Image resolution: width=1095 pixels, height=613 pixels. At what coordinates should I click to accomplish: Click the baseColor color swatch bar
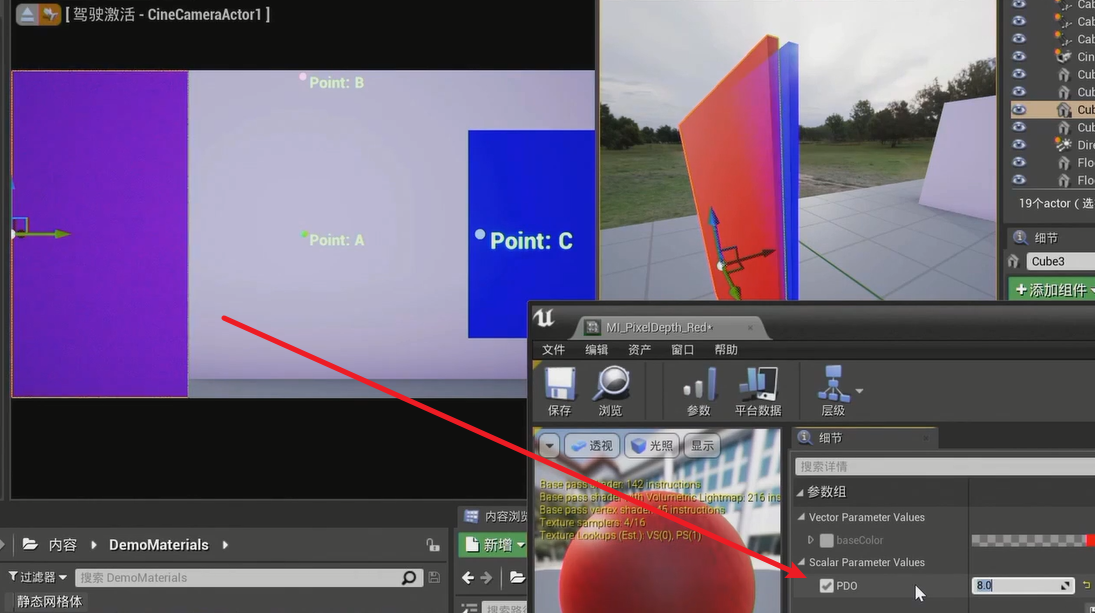coord(1033,540)
